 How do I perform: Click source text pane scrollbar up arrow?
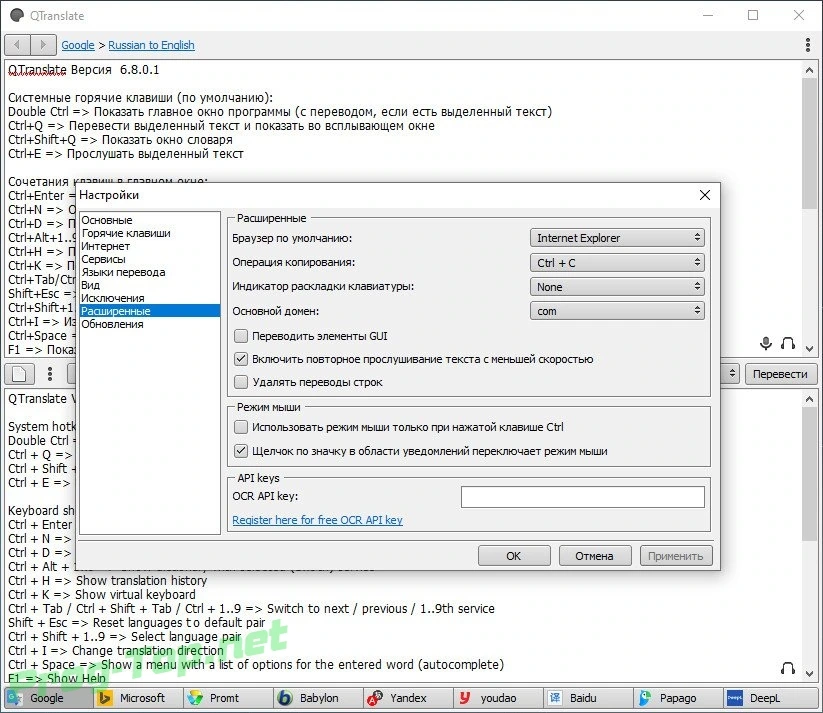(809, 70)
